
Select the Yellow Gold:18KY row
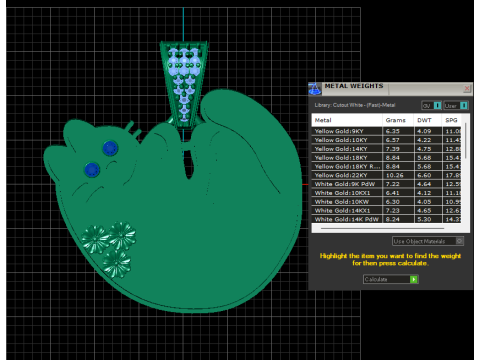click(x=387, y=158)
